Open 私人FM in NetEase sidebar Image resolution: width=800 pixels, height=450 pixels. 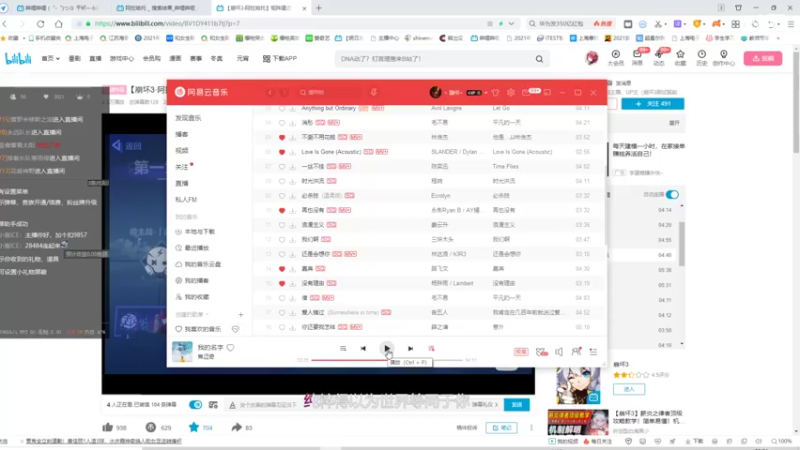(x=186, y=199)
